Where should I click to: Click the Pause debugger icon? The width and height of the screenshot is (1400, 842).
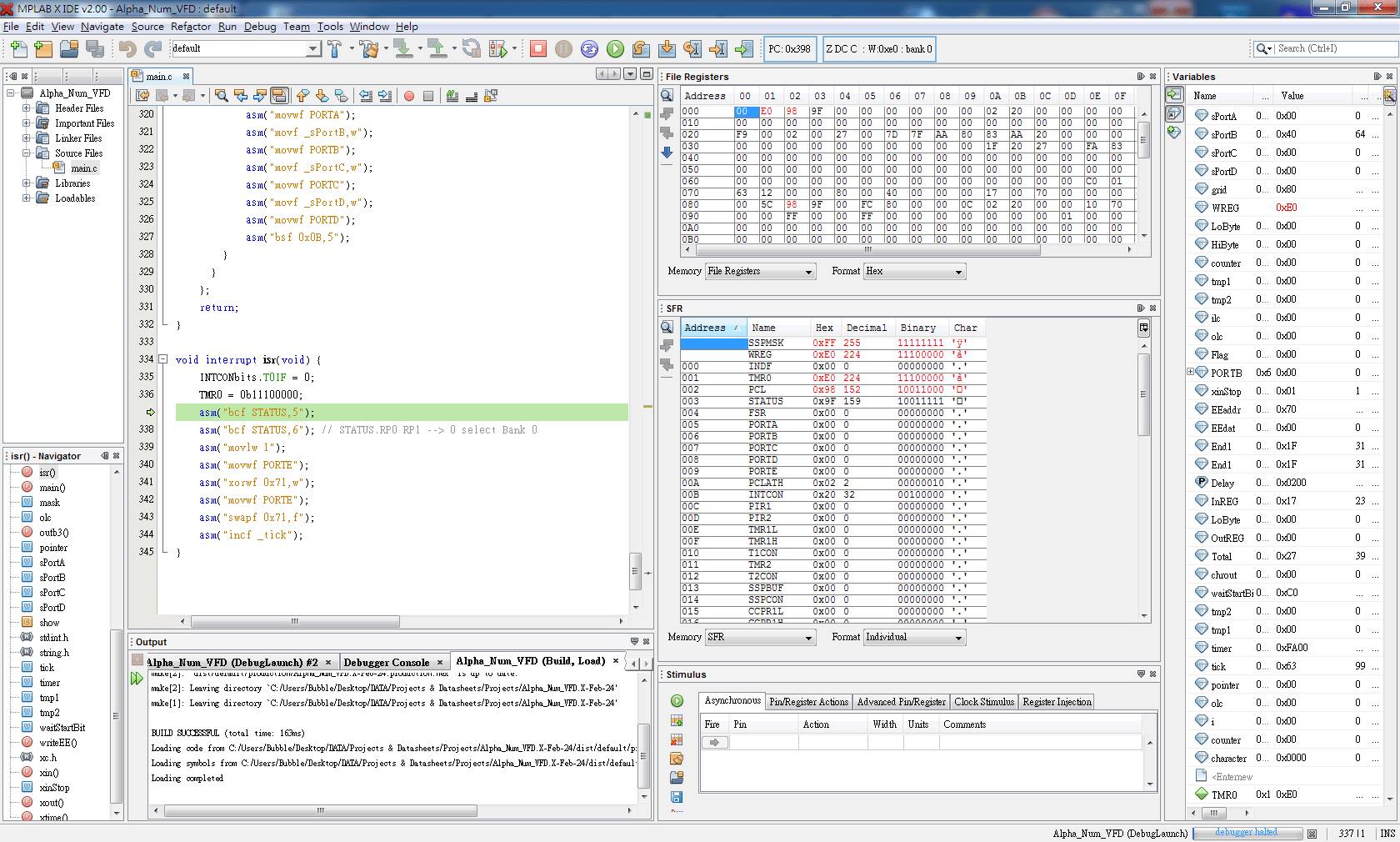[564, 48]
